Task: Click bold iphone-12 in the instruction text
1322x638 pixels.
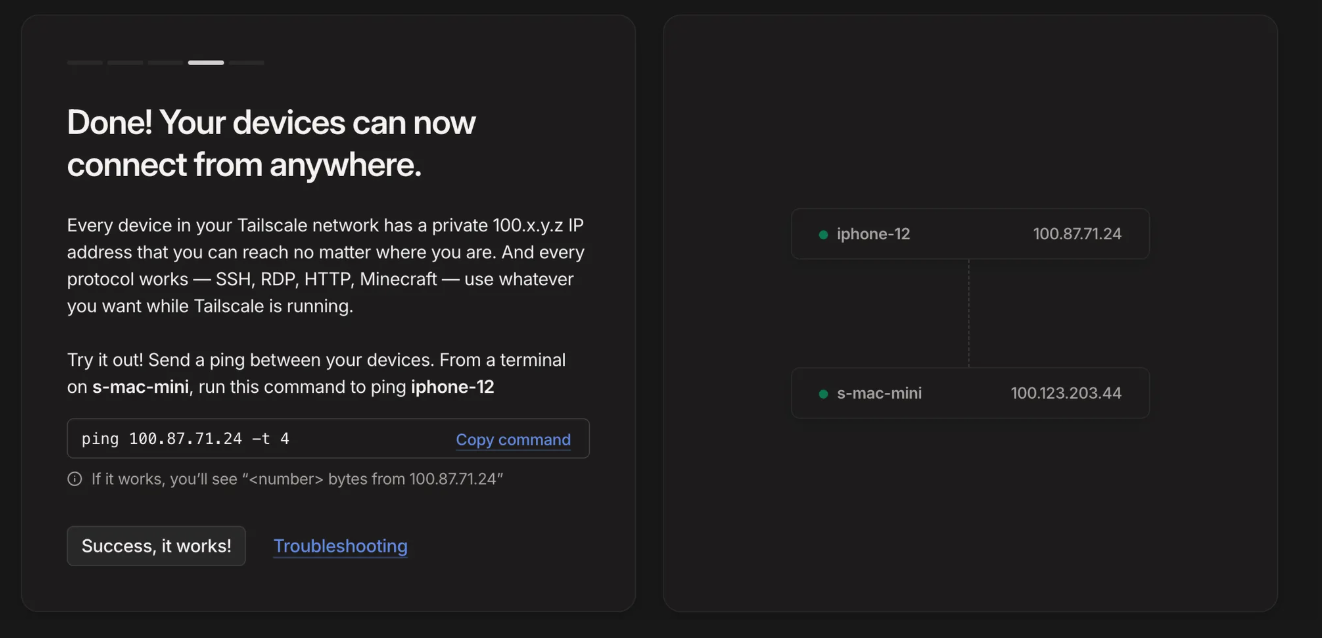Action: 452,387
